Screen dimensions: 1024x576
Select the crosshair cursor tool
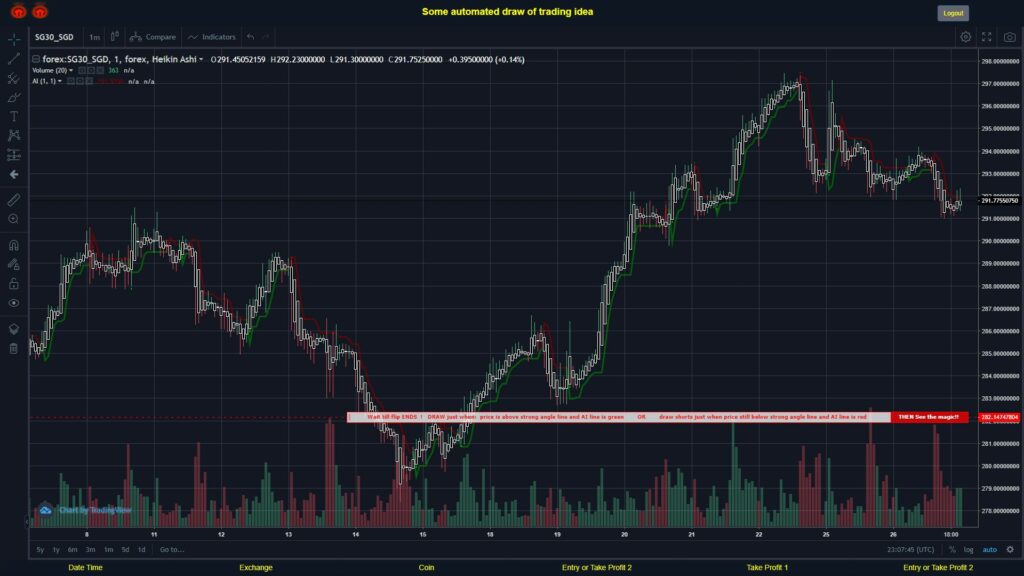click(14, 39)
